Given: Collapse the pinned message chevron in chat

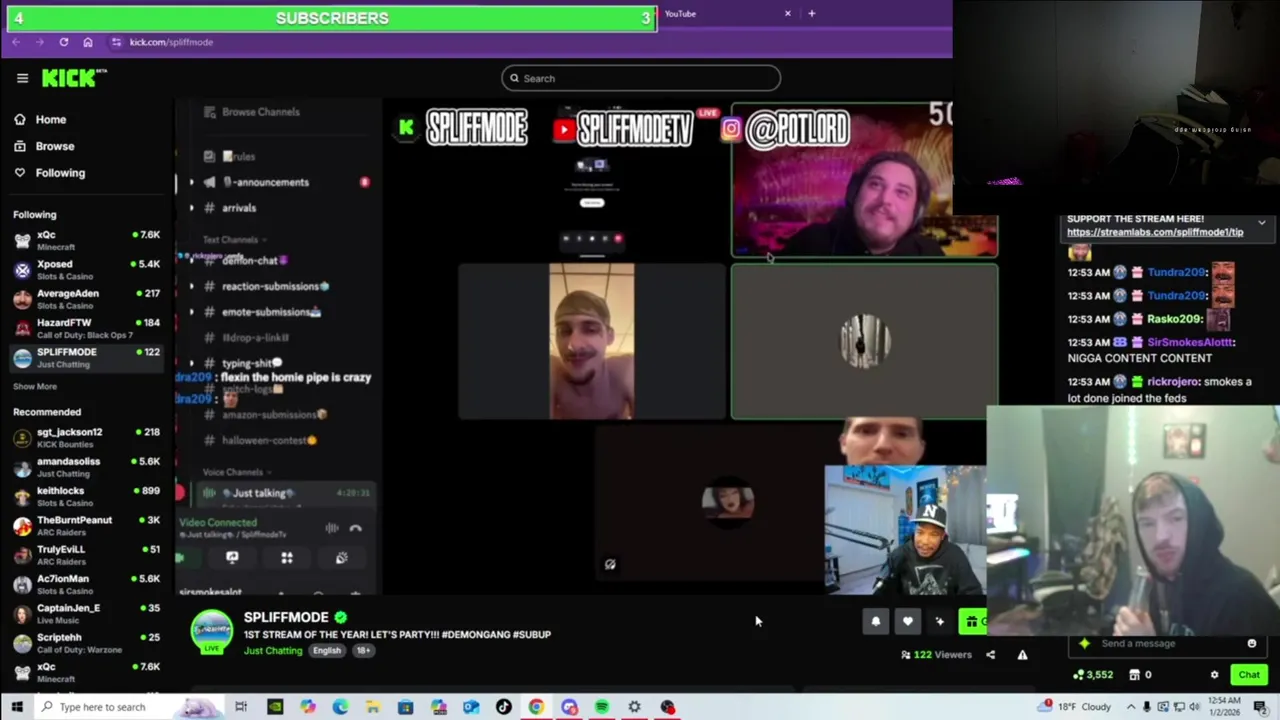Looking at the screenshot, I should click(1261, 223).
